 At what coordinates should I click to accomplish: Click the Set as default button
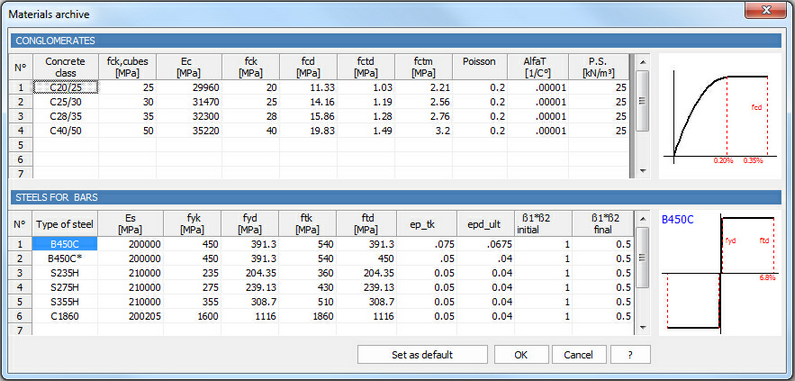click(422, 355)
